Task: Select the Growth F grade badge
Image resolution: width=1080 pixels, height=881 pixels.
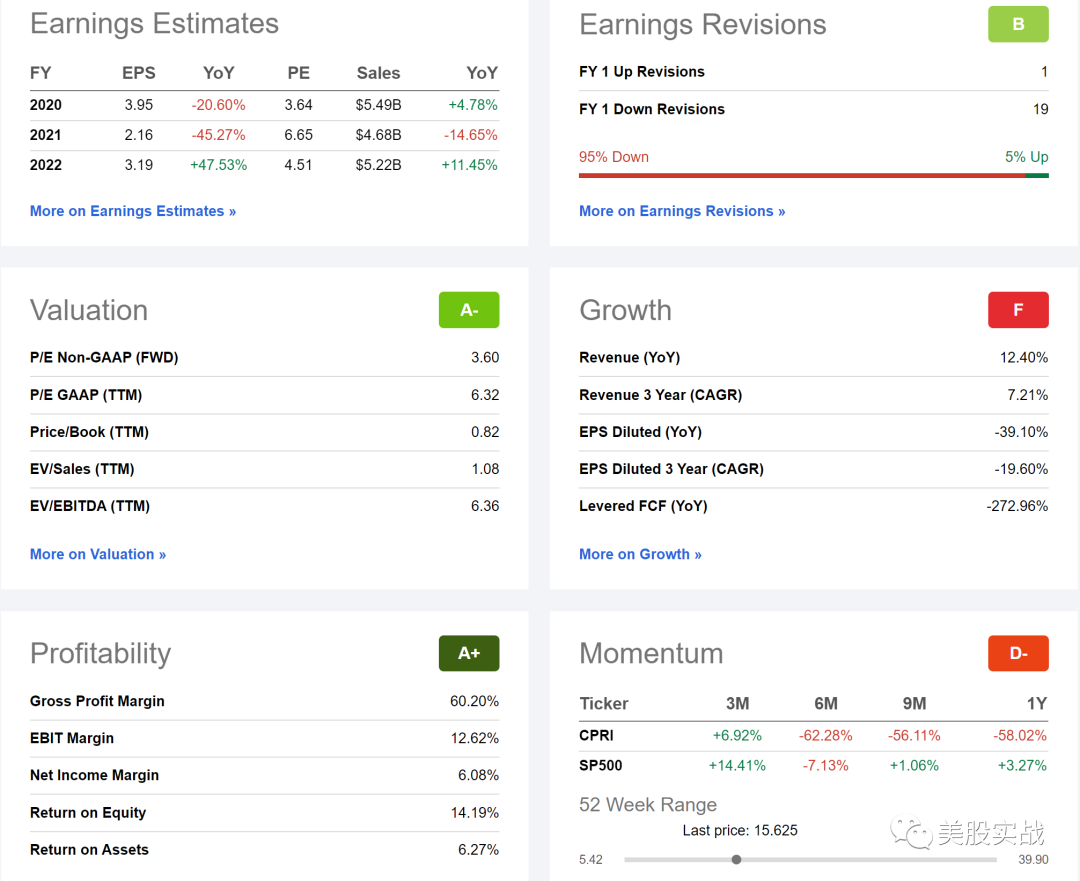Action: pos(1018,310)
